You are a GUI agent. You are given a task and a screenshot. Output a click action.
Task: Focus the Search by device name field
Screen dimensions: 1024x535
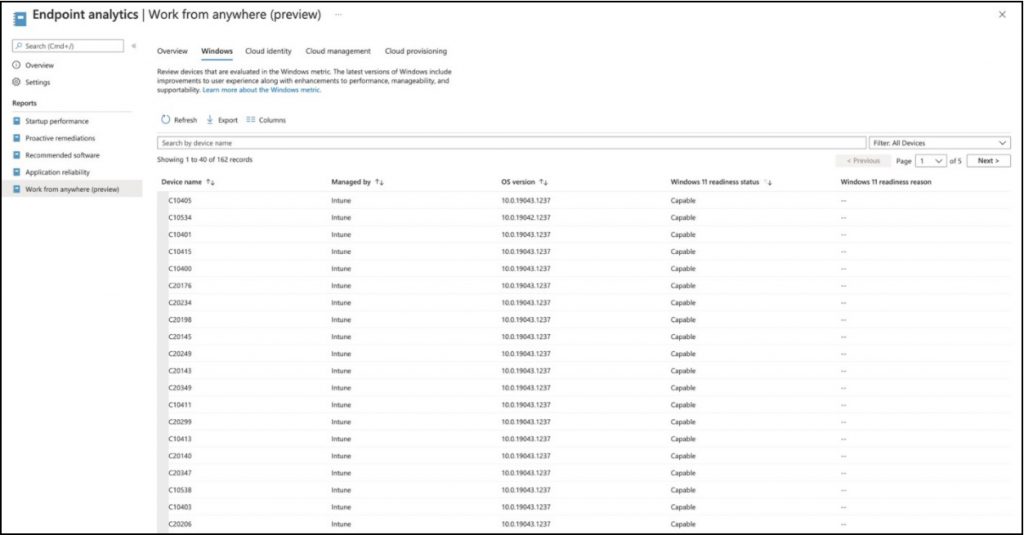511,143
